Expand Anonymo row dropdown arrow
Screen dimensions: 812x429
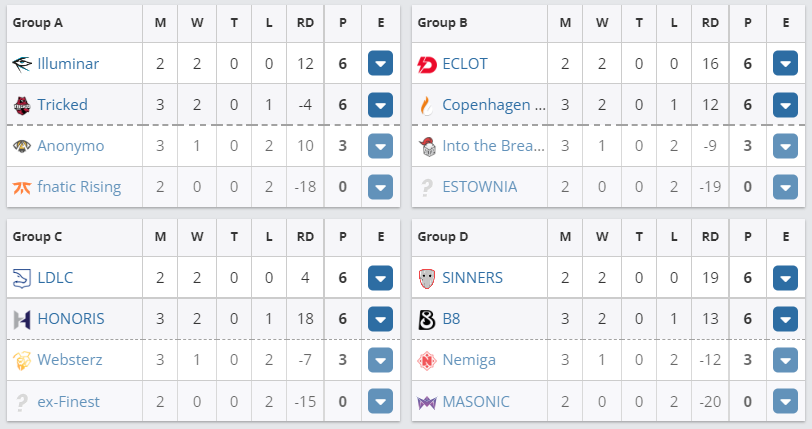point(380,146)
